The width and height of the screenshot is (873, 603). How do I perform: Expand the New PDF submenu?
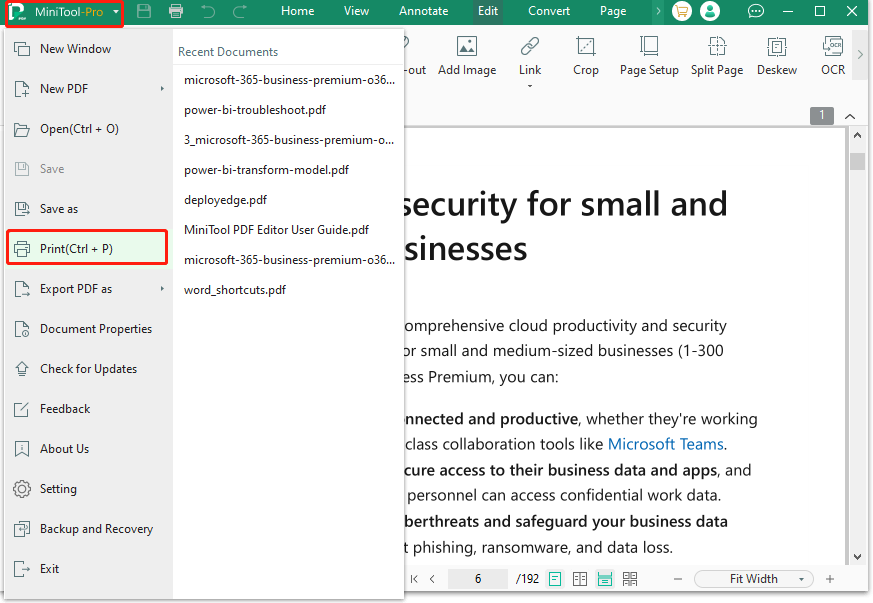pos(162,89)
